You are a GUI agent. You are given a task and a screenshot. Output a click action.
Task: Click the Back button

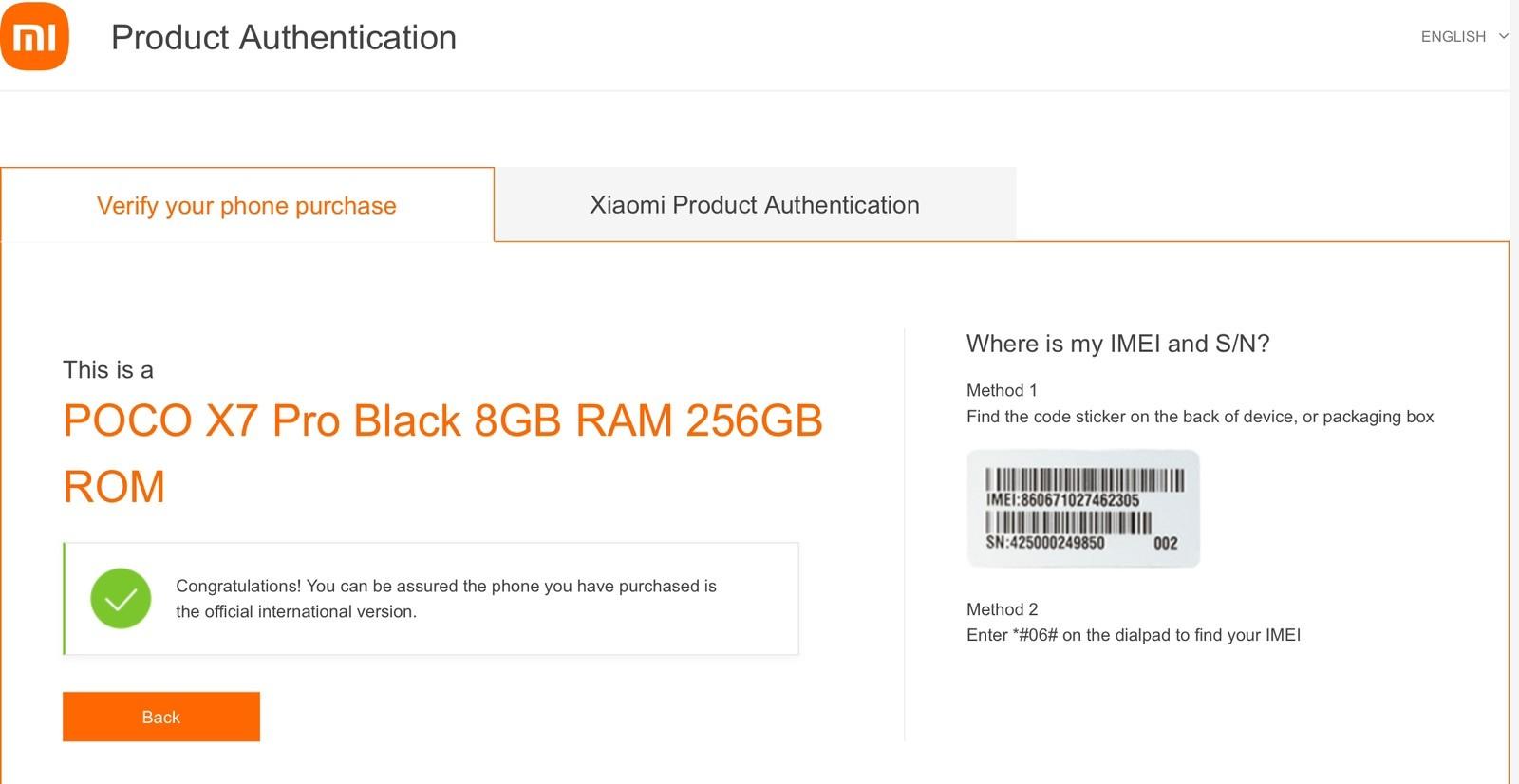(x=160, y=717)
